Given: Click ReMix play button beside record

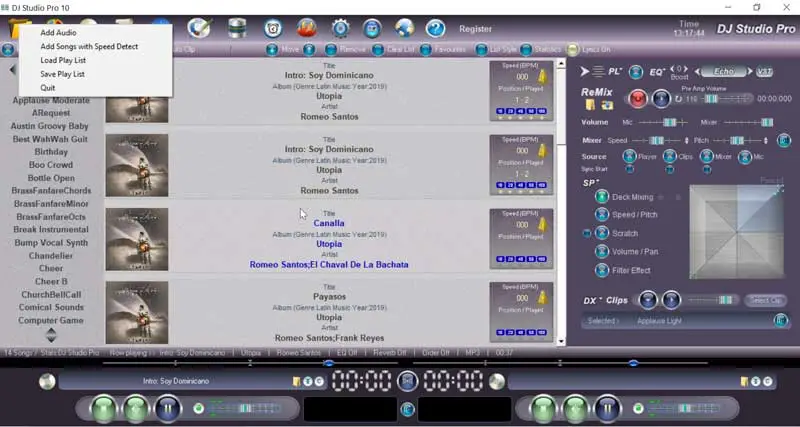Looking at the screenshot, I should pos(661,98).
